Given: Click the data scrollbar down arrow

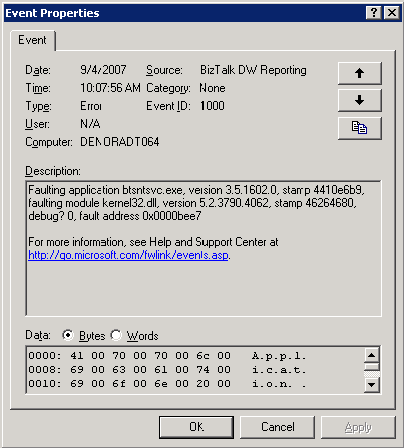Looking at the screenshot, I should (371, 385).
